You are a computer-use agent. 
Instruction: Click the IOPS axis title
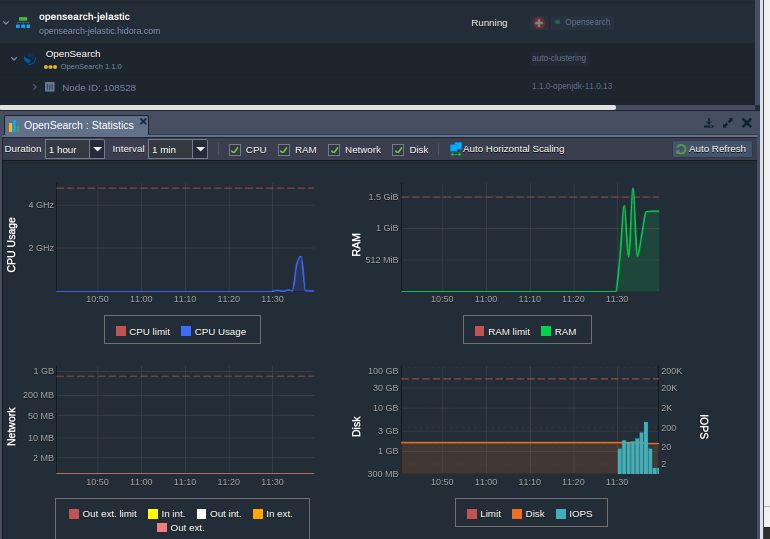click(x=705, y=427)
